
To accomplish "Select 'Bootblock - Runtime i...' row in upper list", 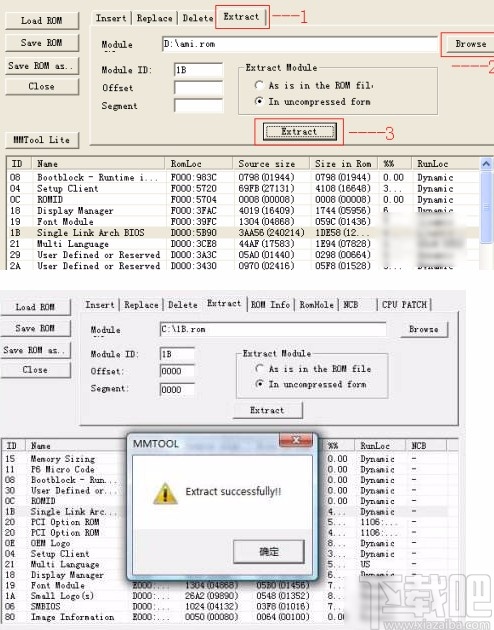I will coord(243,177).
